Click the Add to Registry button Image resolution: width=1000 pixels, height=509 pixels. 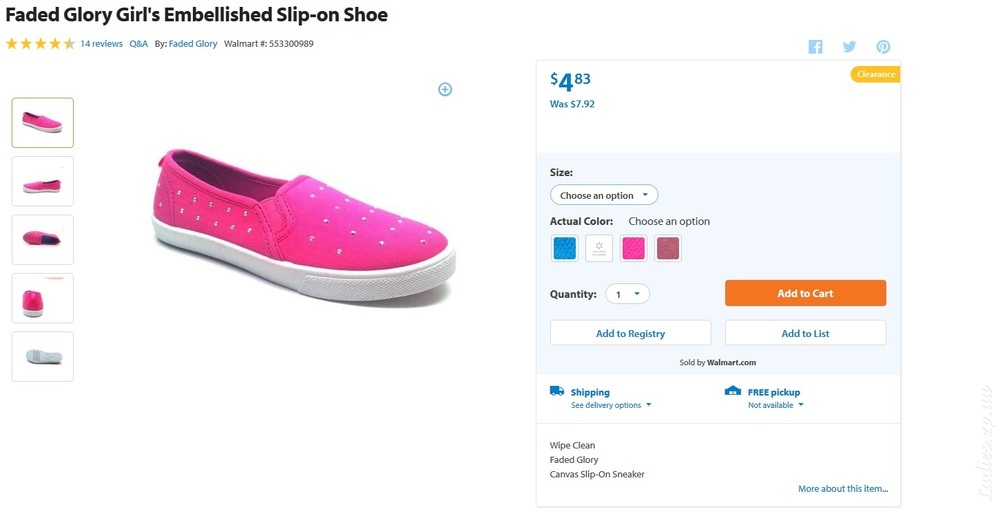point(631,333)
